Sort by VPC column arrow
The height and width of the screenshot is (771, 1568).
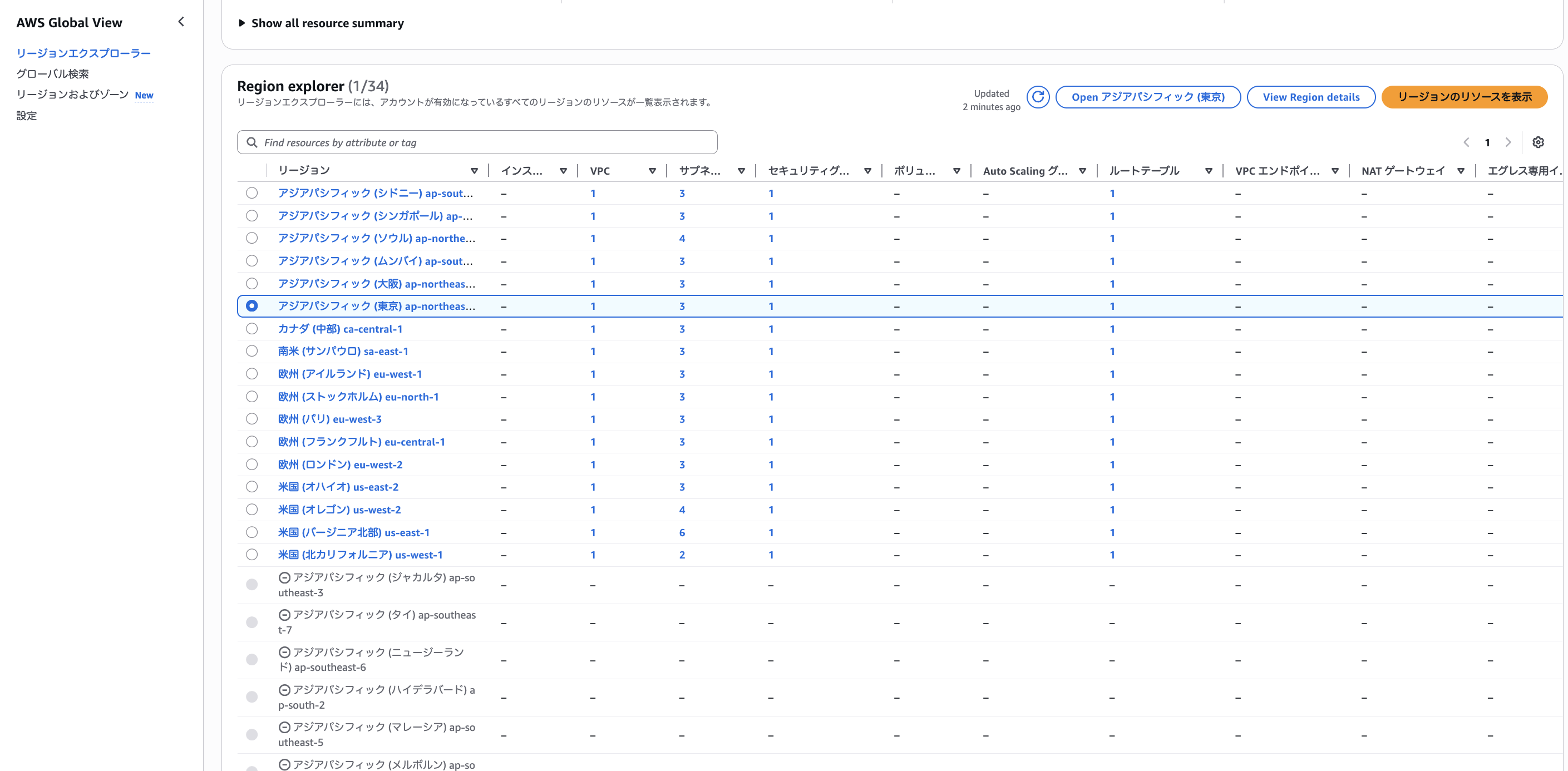click(x=652, y=171)
